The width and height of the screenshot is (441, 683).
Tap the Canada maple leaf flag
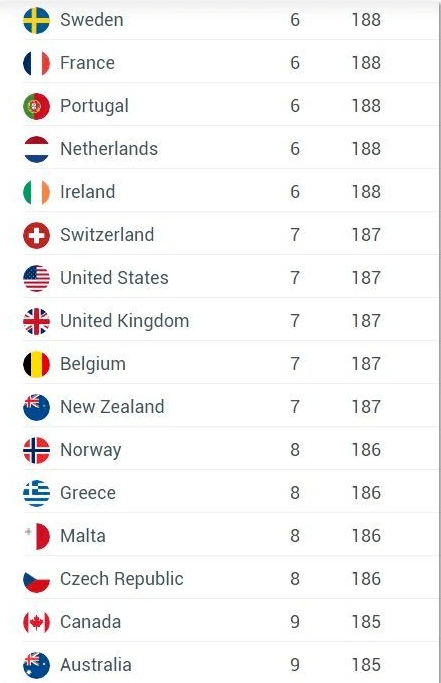(x=36, y=622)
